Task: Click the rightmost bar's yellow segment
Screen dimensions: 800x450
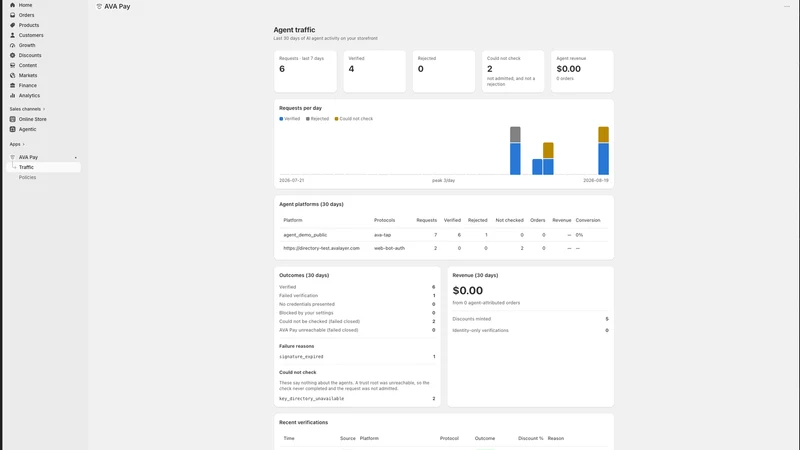Action: coord(603,134)
